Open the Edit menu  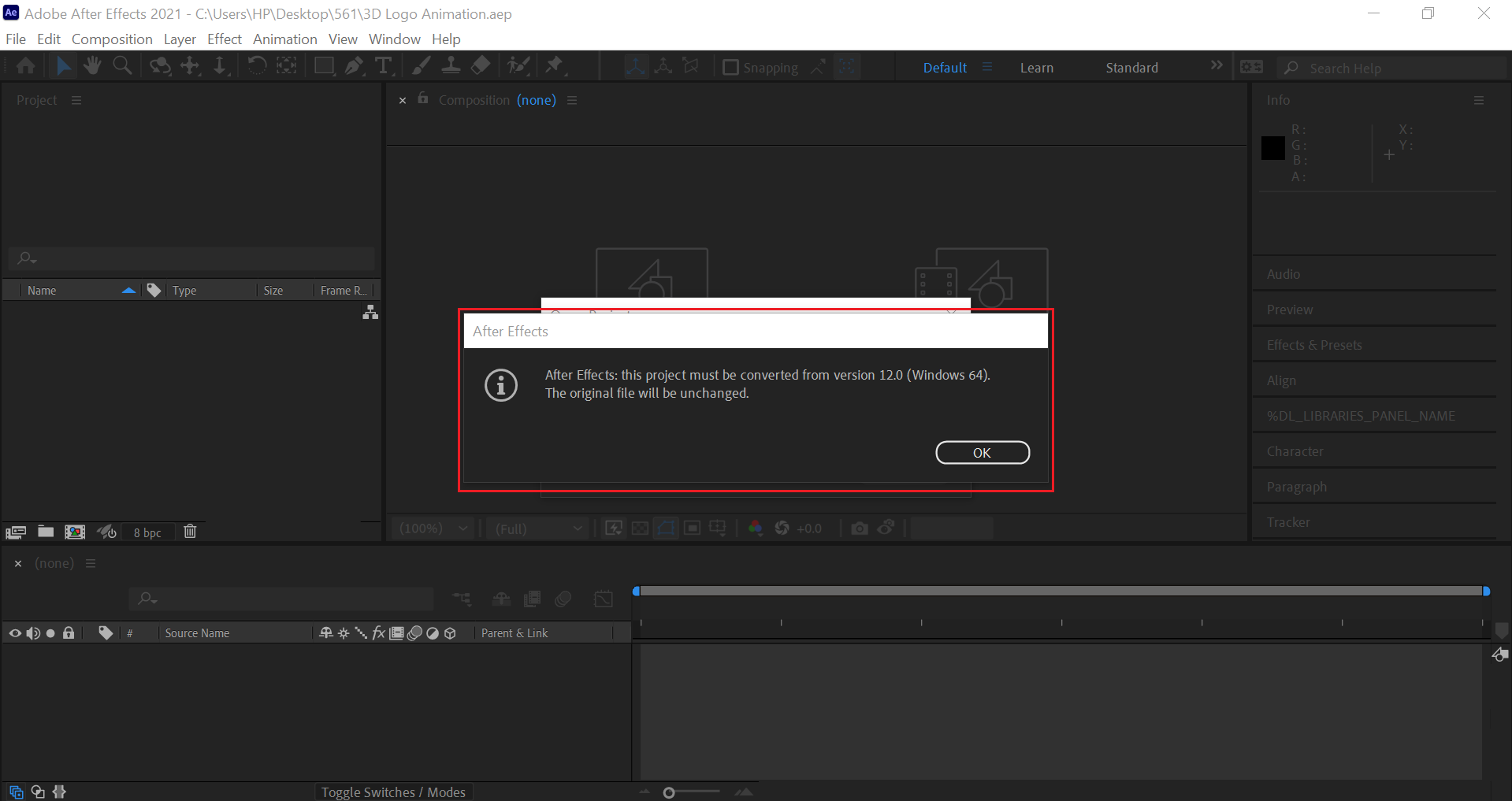click(x=49, y=39)
